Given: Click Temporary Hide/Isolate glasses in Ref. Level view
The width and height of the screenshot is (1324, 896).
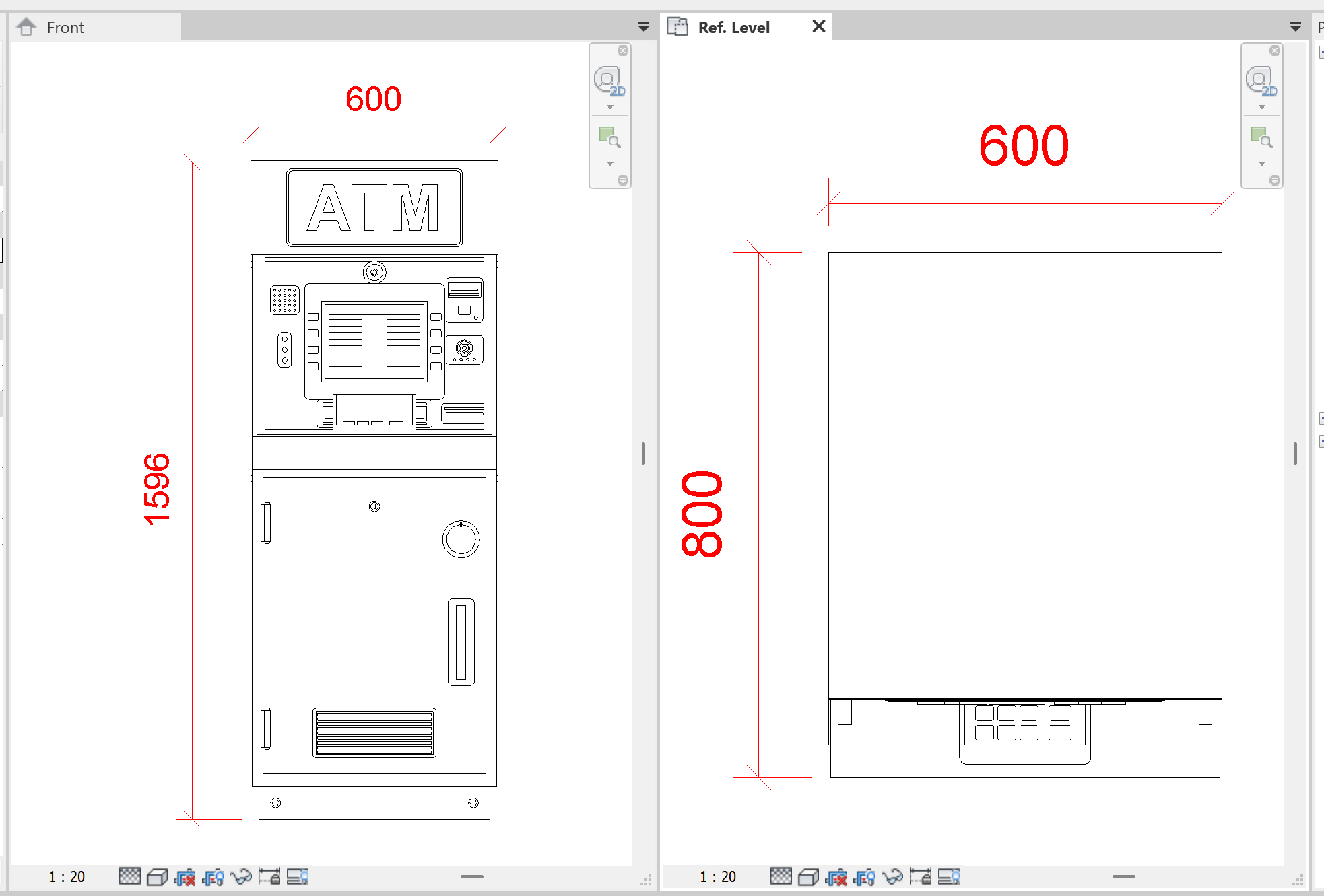Looking at the screenshot, I should [x=892, y=876].
